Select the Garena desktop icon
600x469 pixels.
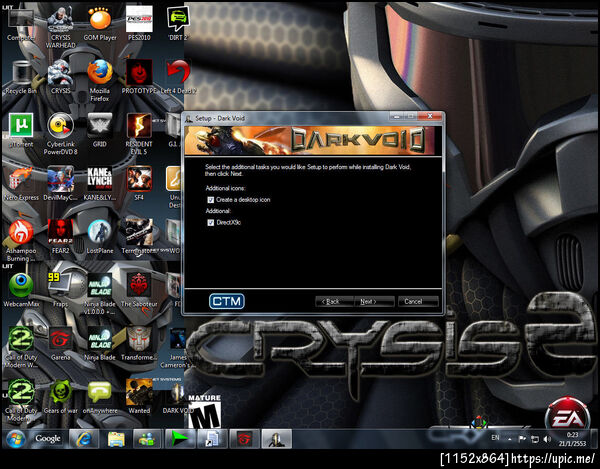(60, 344)
